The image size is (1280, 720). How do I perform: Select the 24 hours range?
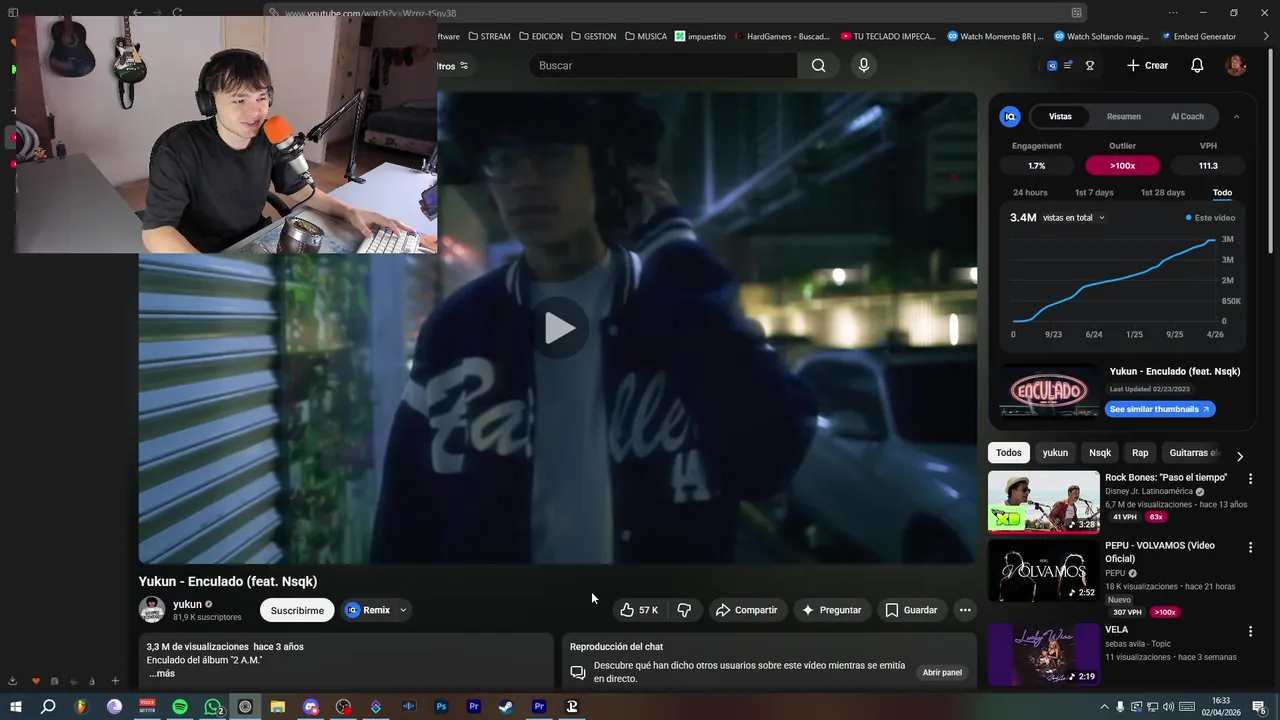pos(1030,193)
